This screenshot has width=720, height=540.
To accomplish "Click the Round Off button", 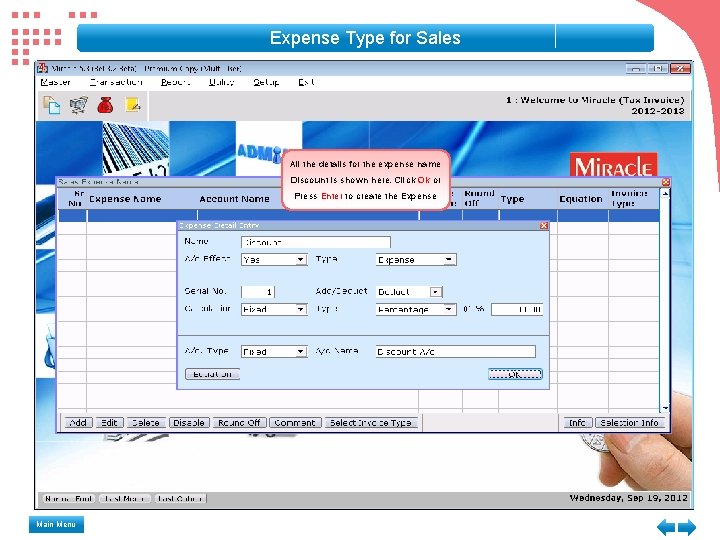I will (239, 422).
